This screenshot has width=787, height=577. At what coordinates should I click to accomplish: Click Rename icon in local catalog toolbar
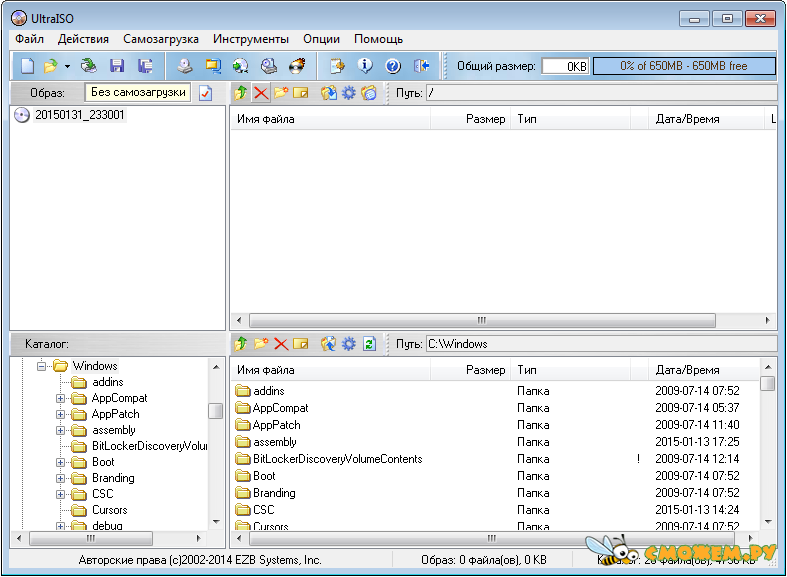pyautogui.click(x=301, y=344)
